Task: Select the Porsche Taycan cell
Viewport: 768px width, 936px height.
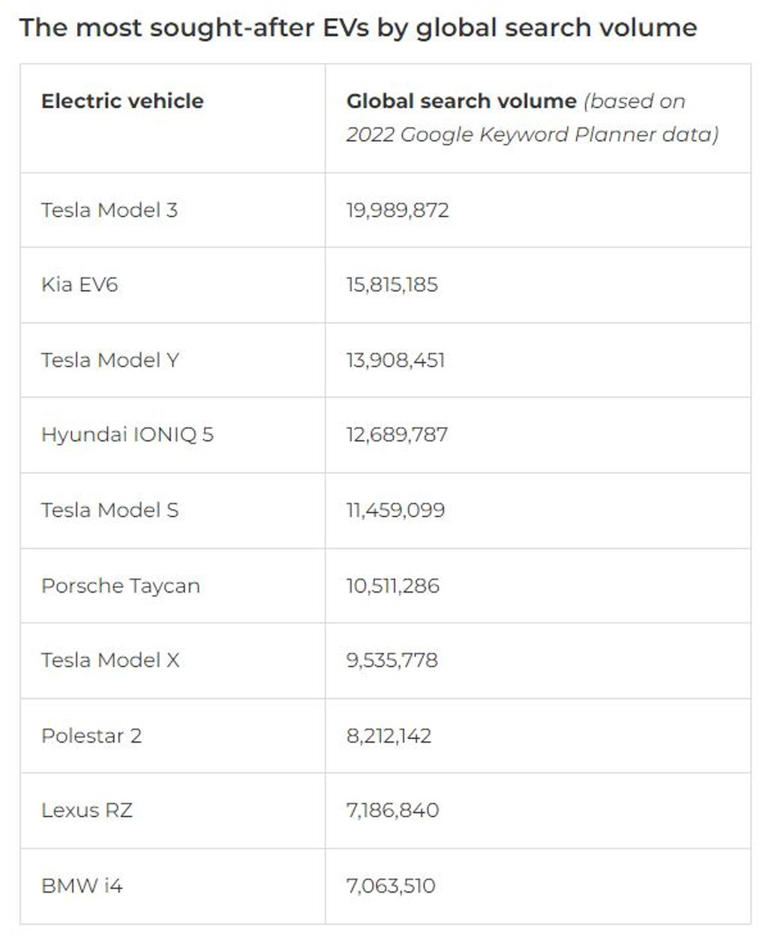Action: click(120, 586)
